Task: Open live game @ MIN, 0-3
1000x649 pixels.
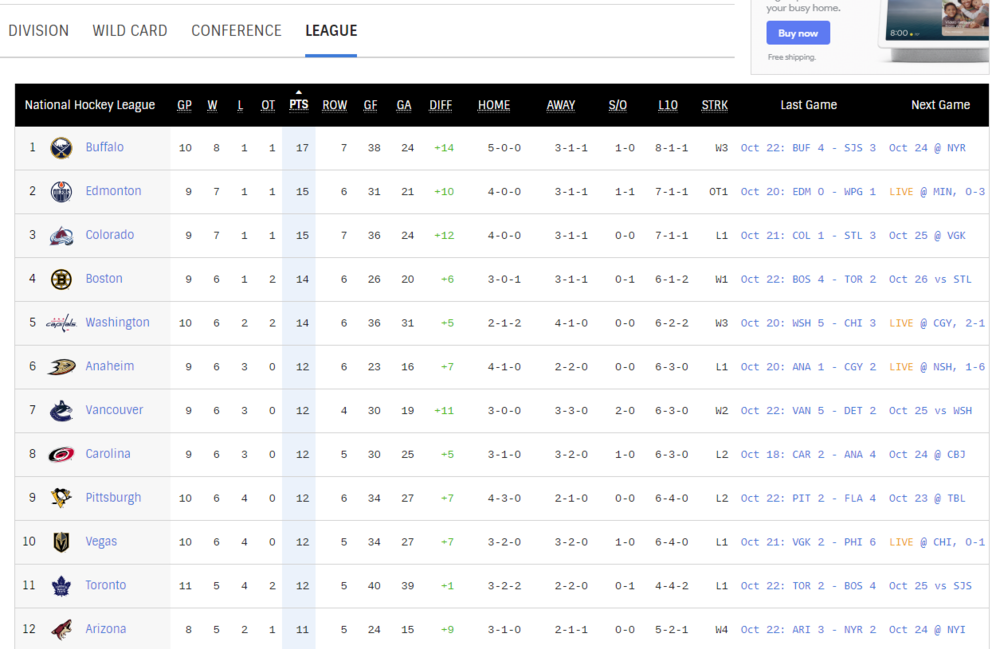Action: tap(937, 192)
